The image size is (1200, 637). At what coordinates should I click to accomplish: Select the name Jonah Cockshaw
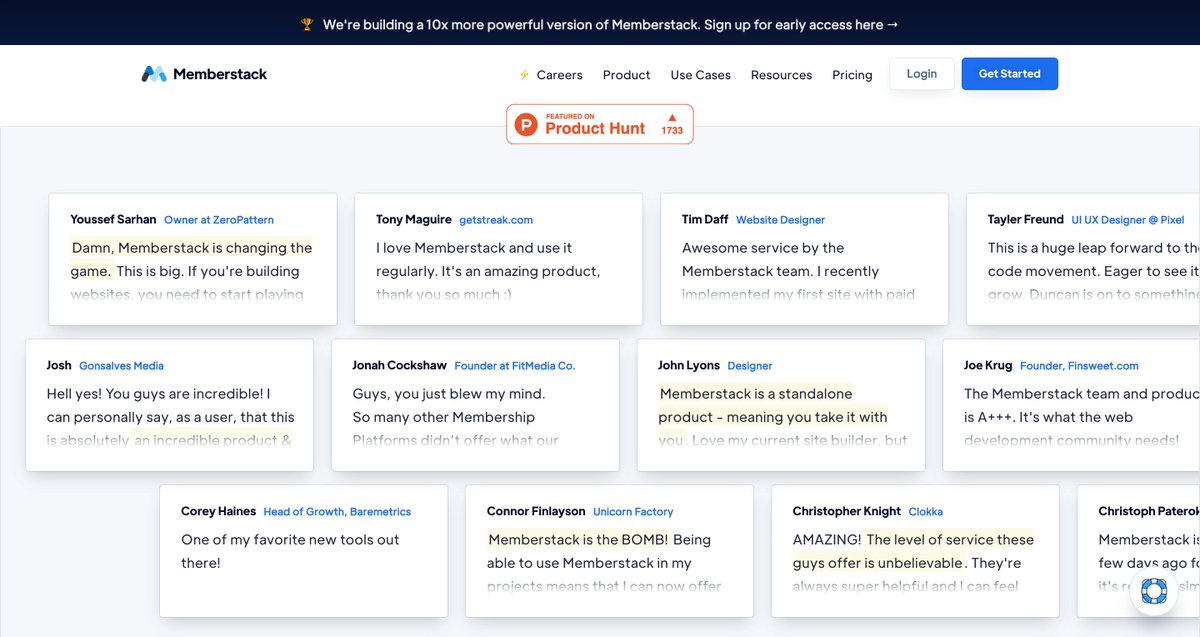pos(399,365)
